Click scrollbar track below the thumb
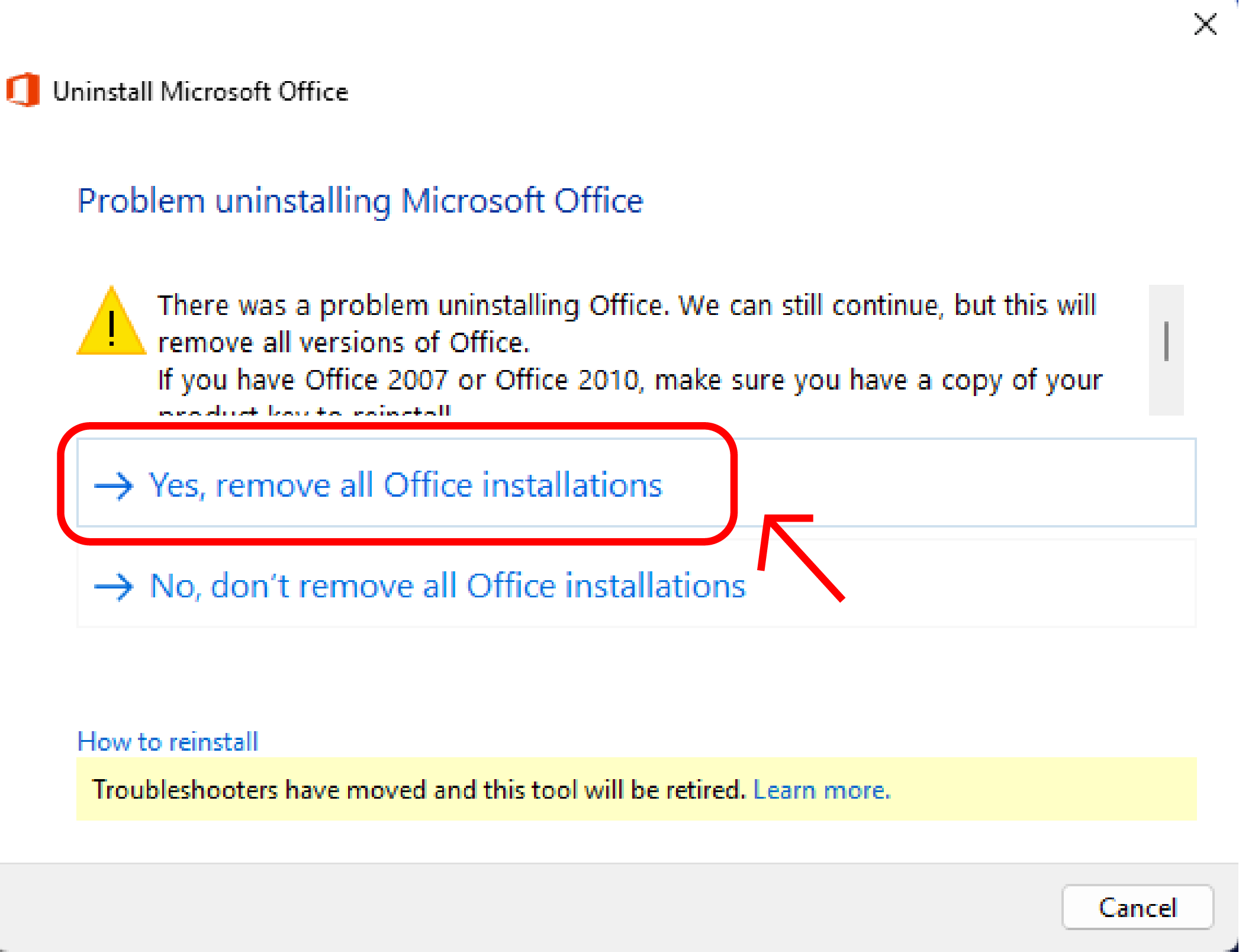Image resolution: width=1239 pixels, height=952 pixels. coord(1166,390)
